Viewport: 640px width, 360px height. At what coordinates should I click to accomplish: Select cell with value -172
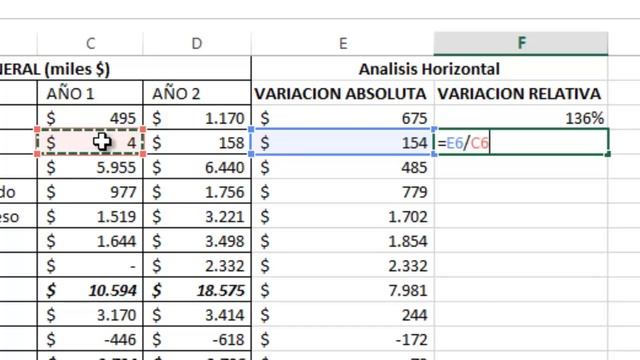[343, 339]
